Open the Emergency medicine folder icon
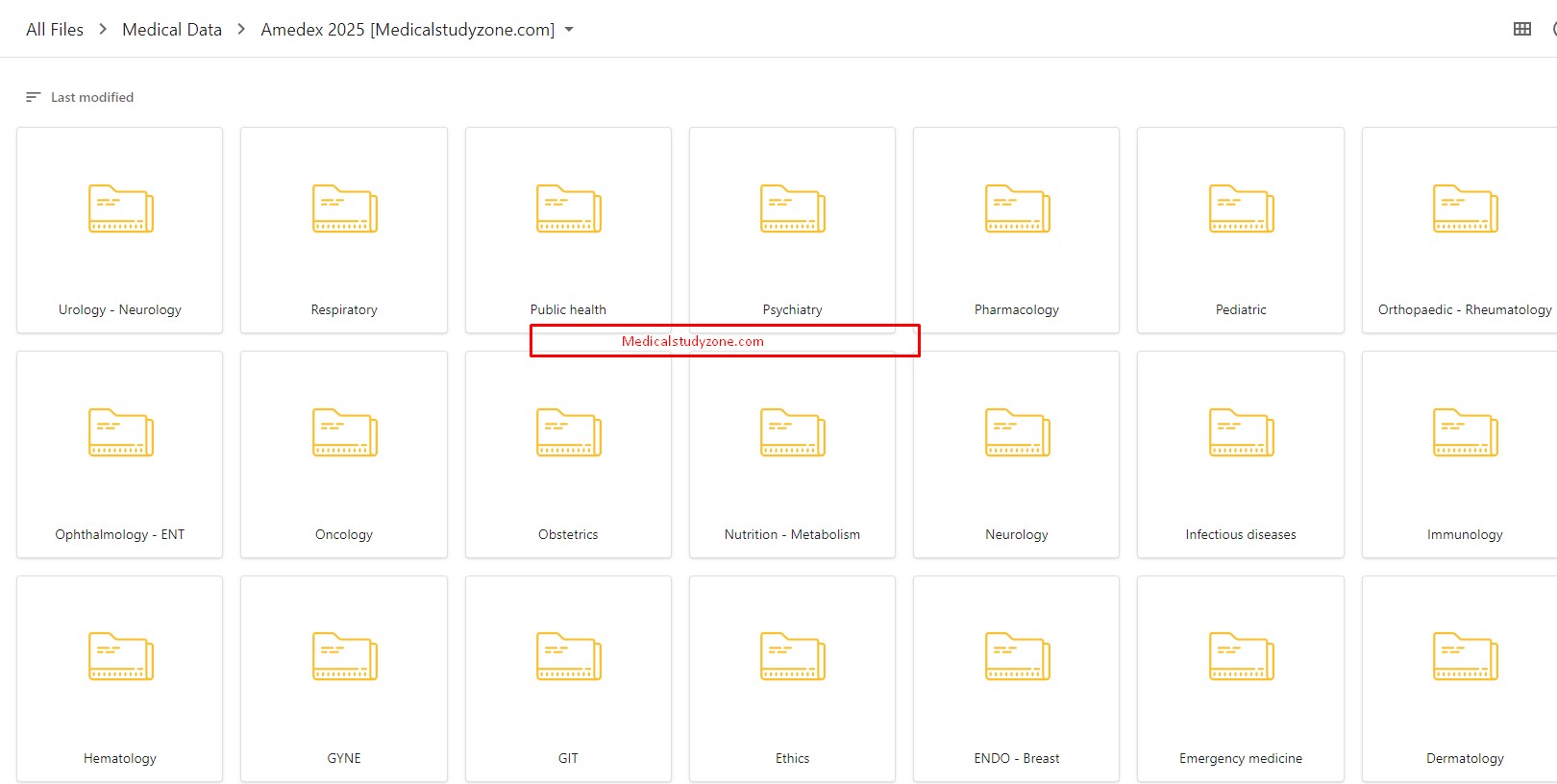 point(1241,656)
